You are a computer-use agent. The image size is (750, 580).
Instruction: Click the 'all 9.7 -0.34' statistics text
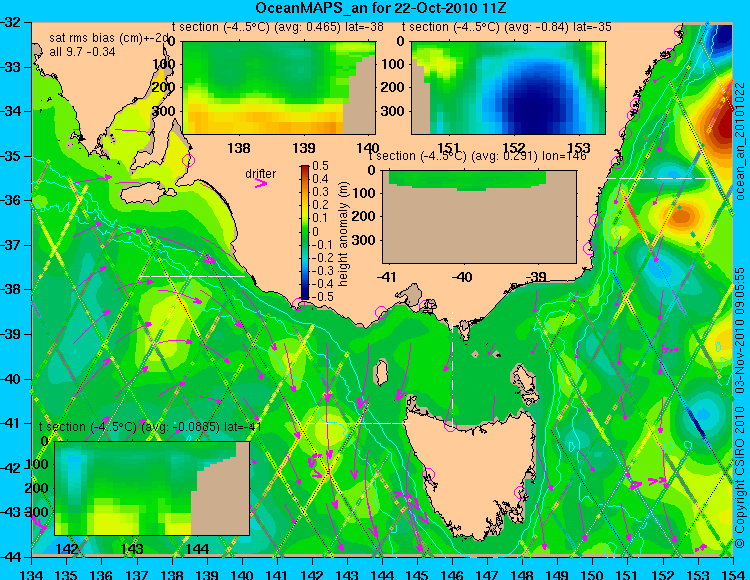[82, 52]
